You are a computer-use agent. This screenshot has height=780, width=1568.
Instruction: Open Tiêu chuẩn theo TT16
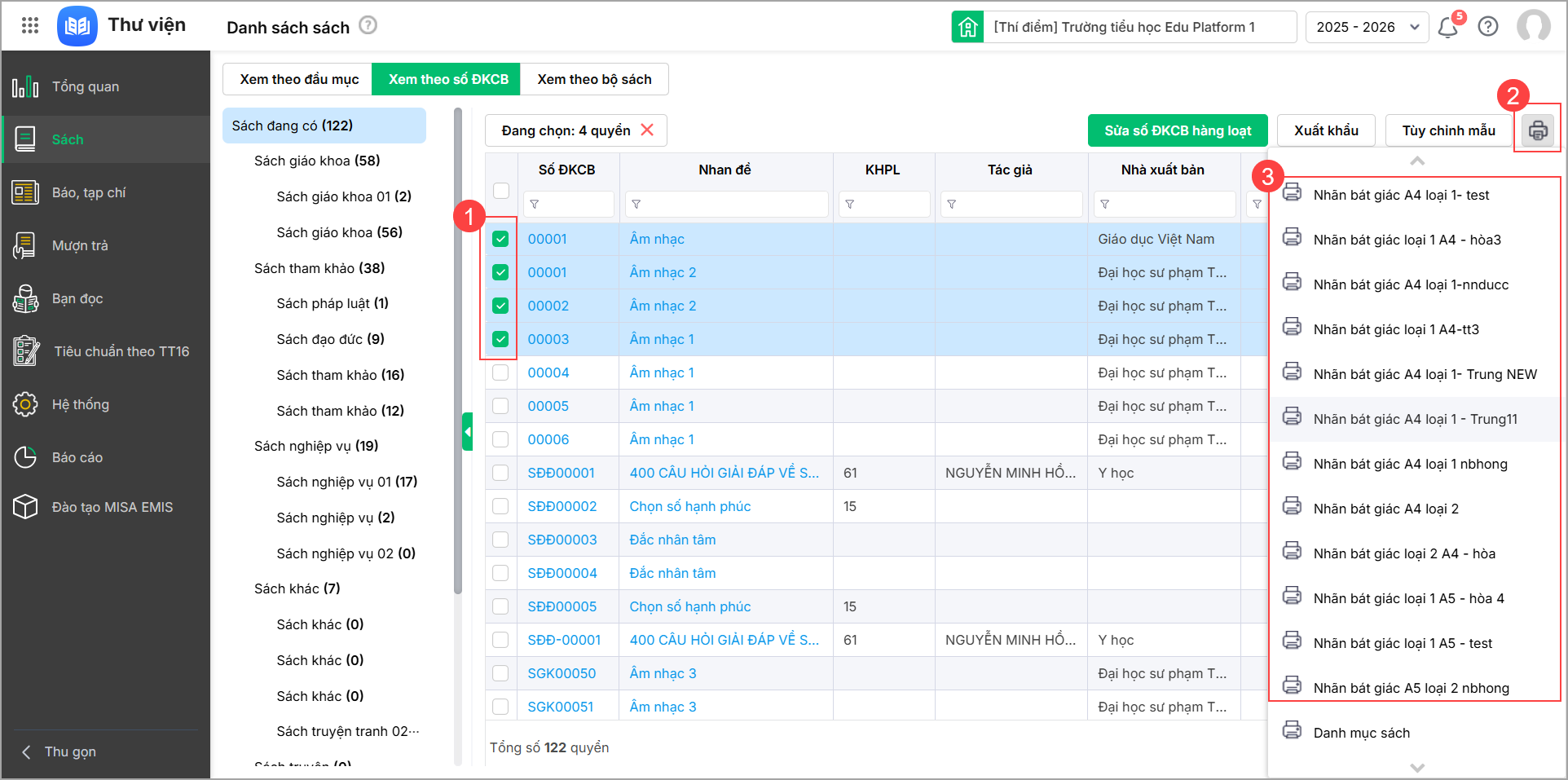click(x=106, y=351)
